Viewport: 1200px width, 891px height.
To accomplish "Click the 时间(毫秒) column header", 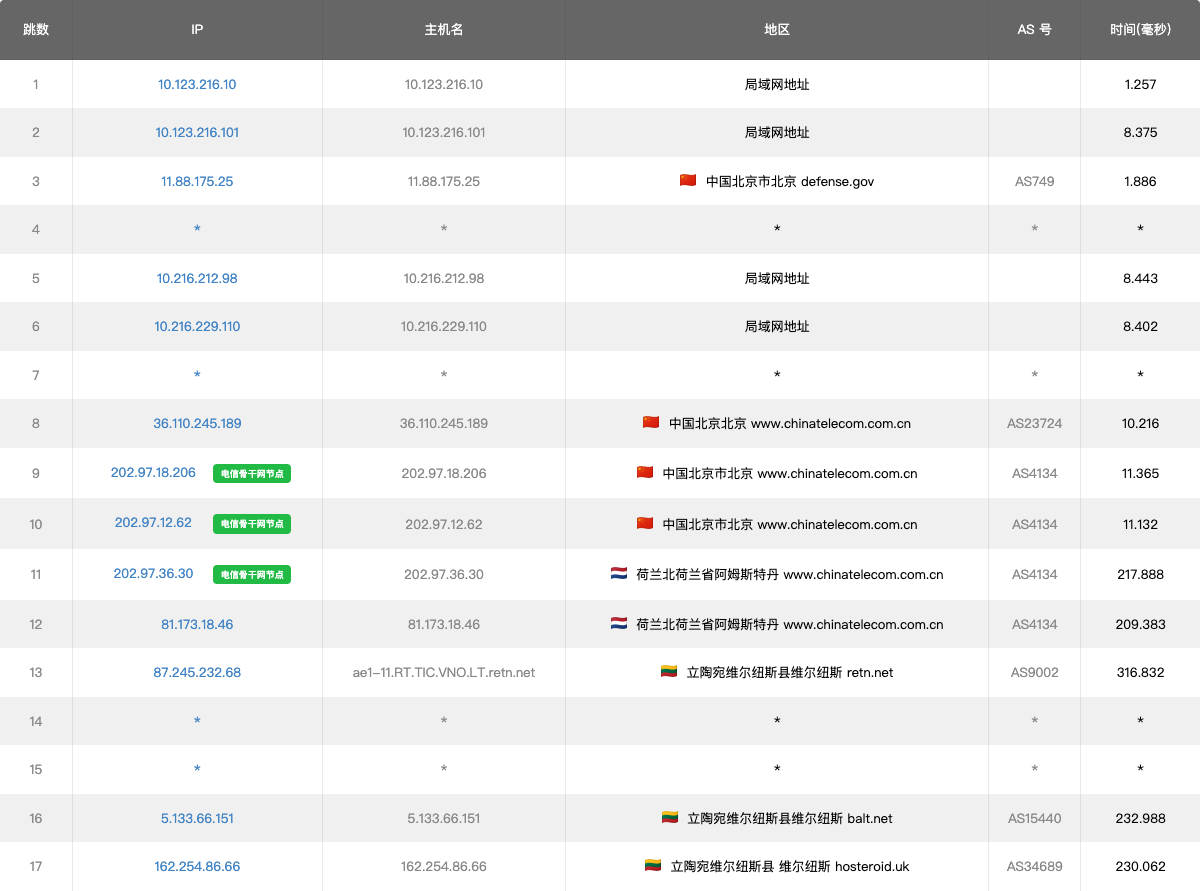I will [x=1139, y=30].
